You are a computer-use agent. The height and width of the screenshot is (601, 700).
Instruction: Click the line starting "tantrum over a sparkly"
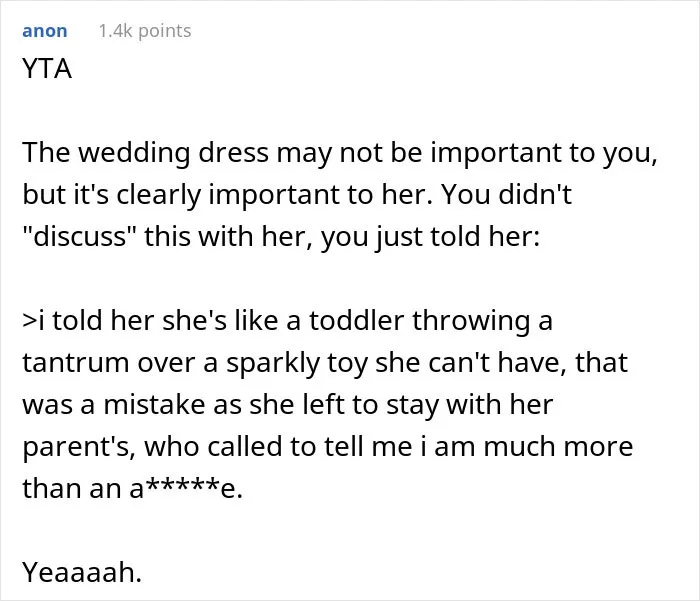[x=325, y=363]
